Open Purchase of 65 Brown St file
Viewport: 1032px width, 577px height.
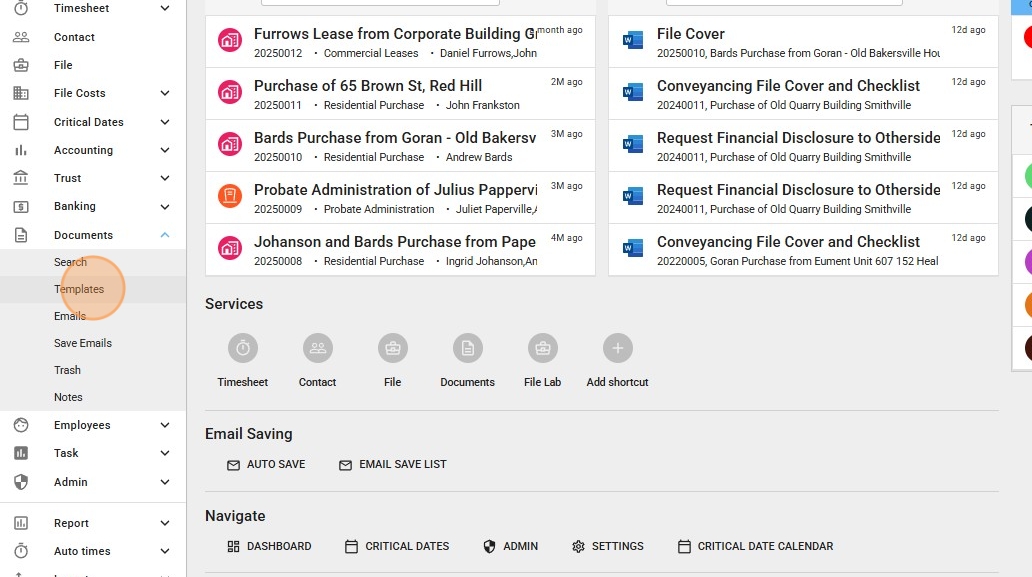tap(368, 86)
